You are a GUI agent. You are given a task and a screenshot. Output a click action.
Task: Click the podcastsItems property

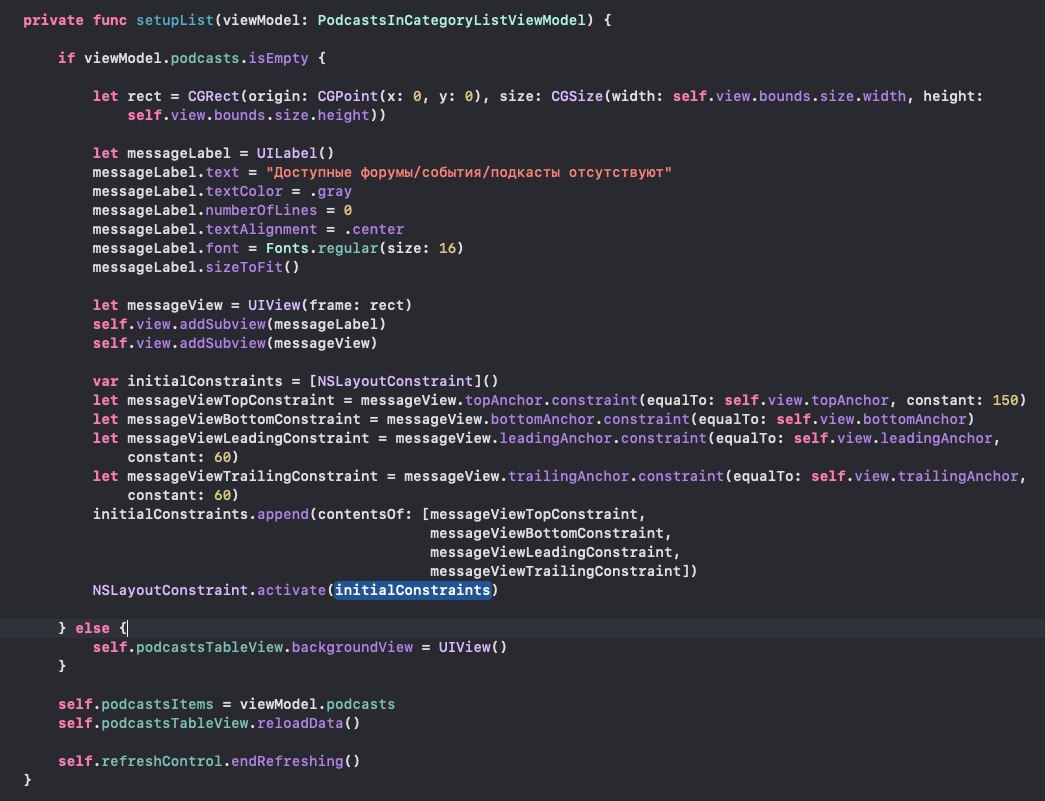click(x=157, y=704)
